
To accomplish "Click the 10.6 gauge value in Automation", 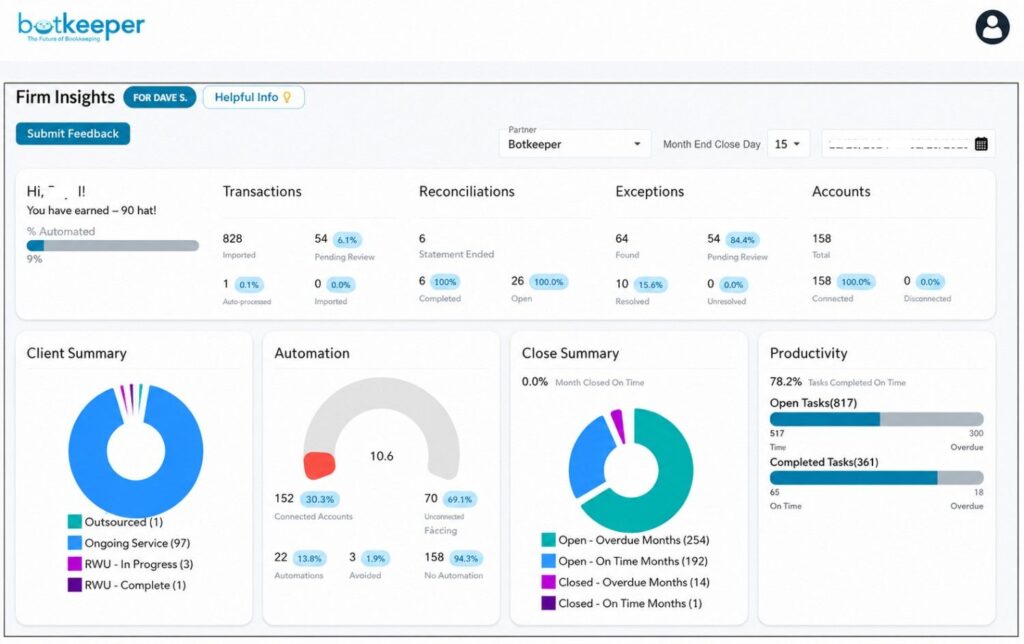I will 381,456.
